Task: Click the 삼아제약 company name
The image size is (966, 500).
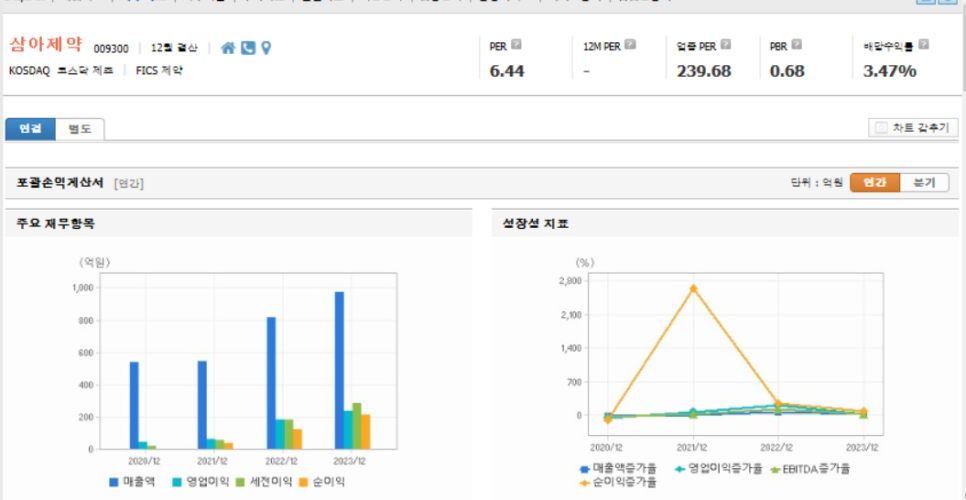Action: click(47, 46)
